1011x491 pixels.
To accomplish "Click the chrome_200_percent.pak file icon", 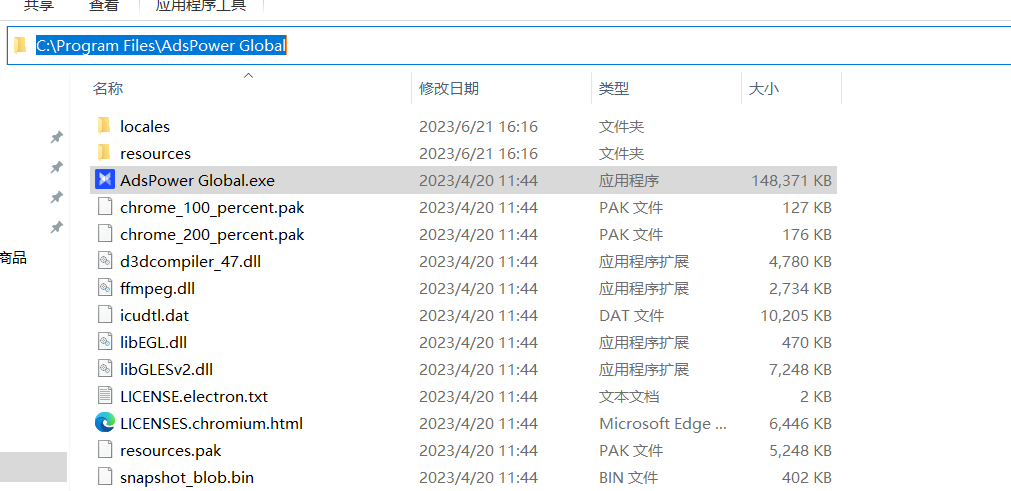I will (x=104, y=234).
